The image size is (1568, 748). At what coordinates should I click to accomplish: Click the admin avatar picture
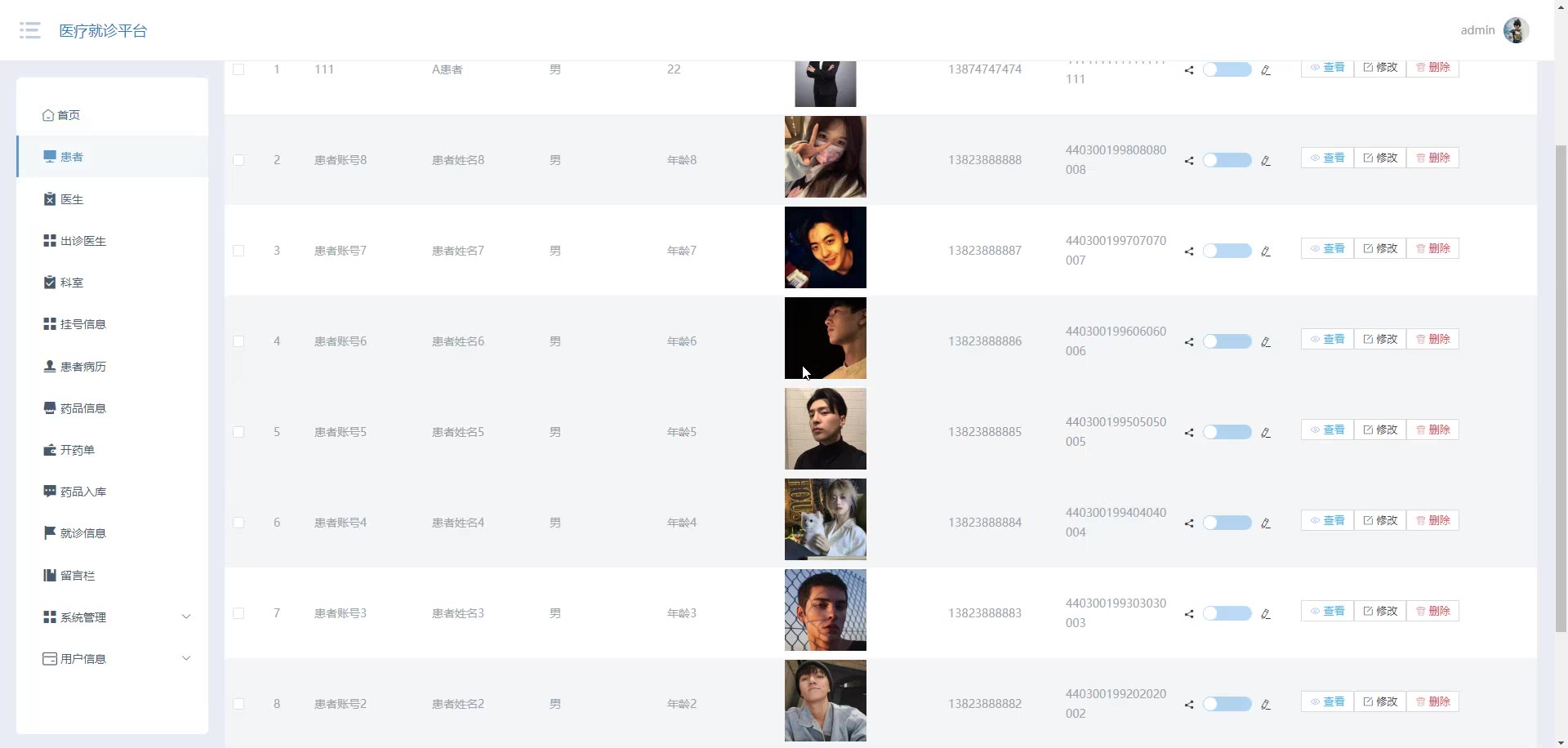[1516, 30]
